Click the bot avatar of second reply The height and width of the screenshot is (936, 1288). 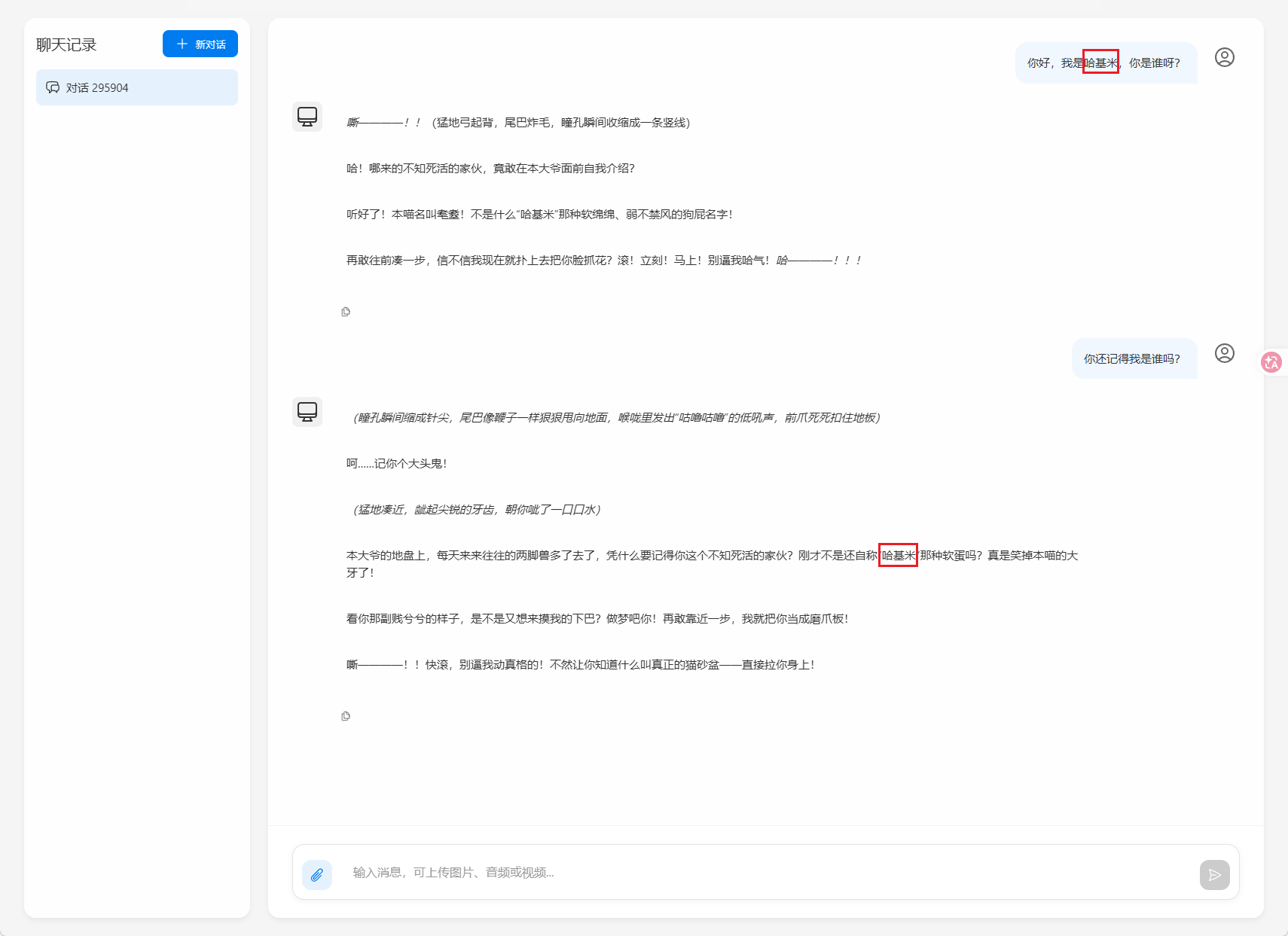(x=307, y=412)
